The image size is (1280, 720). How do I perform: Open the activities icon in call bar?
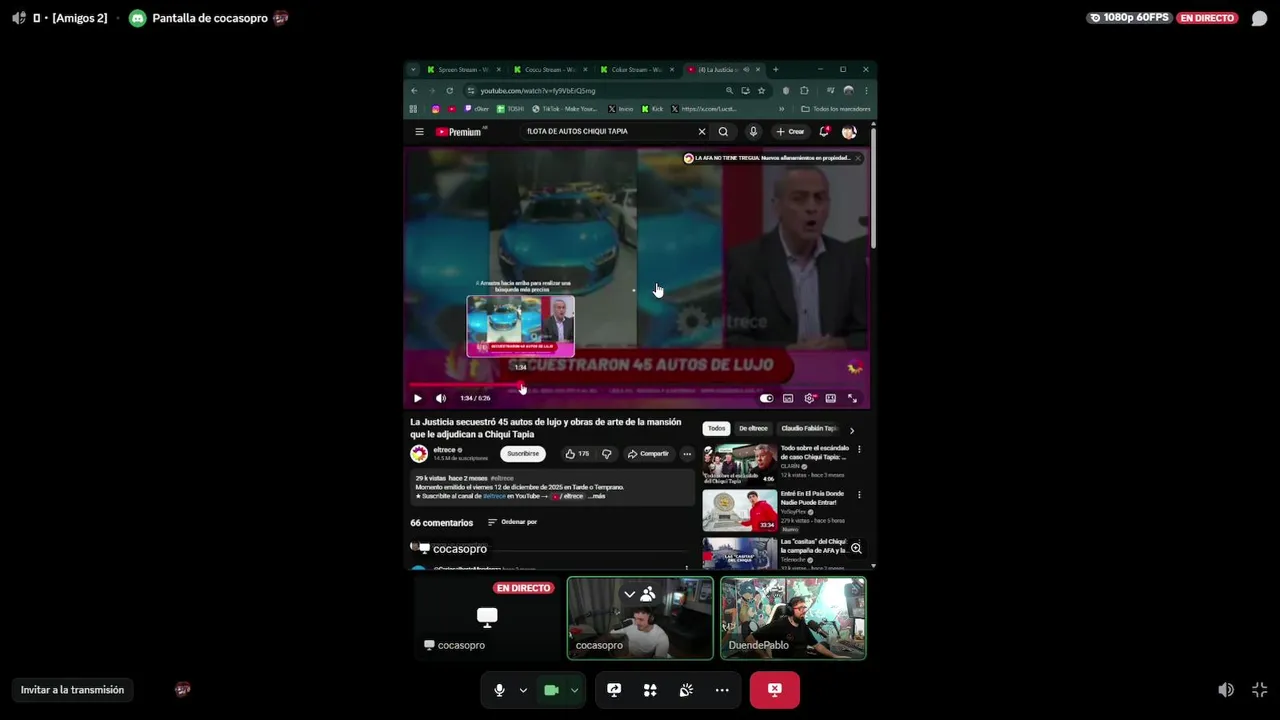[650, 690]
